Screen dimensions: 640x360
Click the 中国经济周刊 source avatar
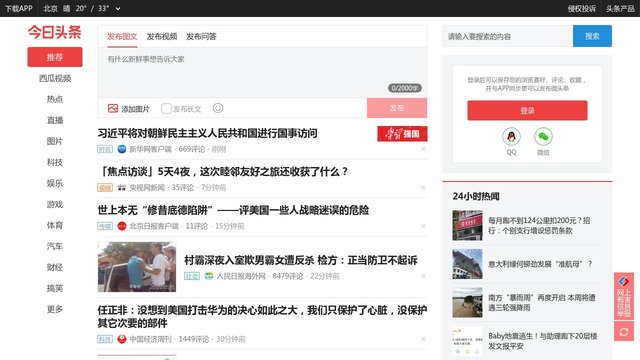coord(122,339)
